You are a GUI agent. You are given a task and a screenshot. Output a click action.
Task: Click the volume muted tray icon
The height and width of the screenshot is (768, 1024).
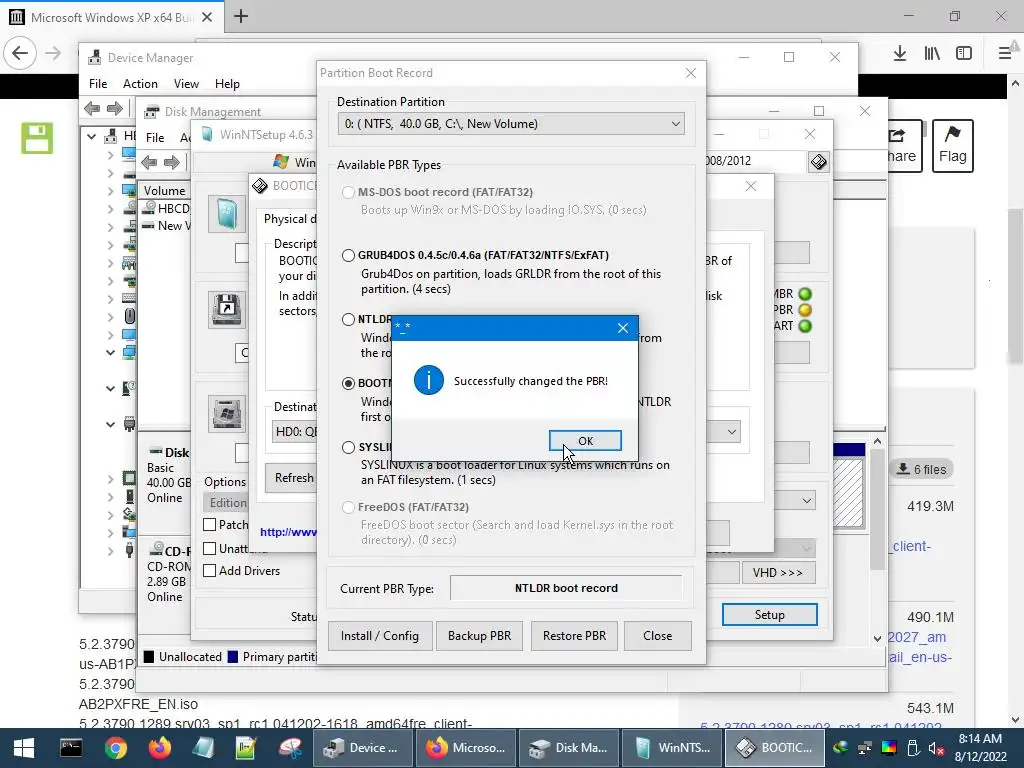936,749
